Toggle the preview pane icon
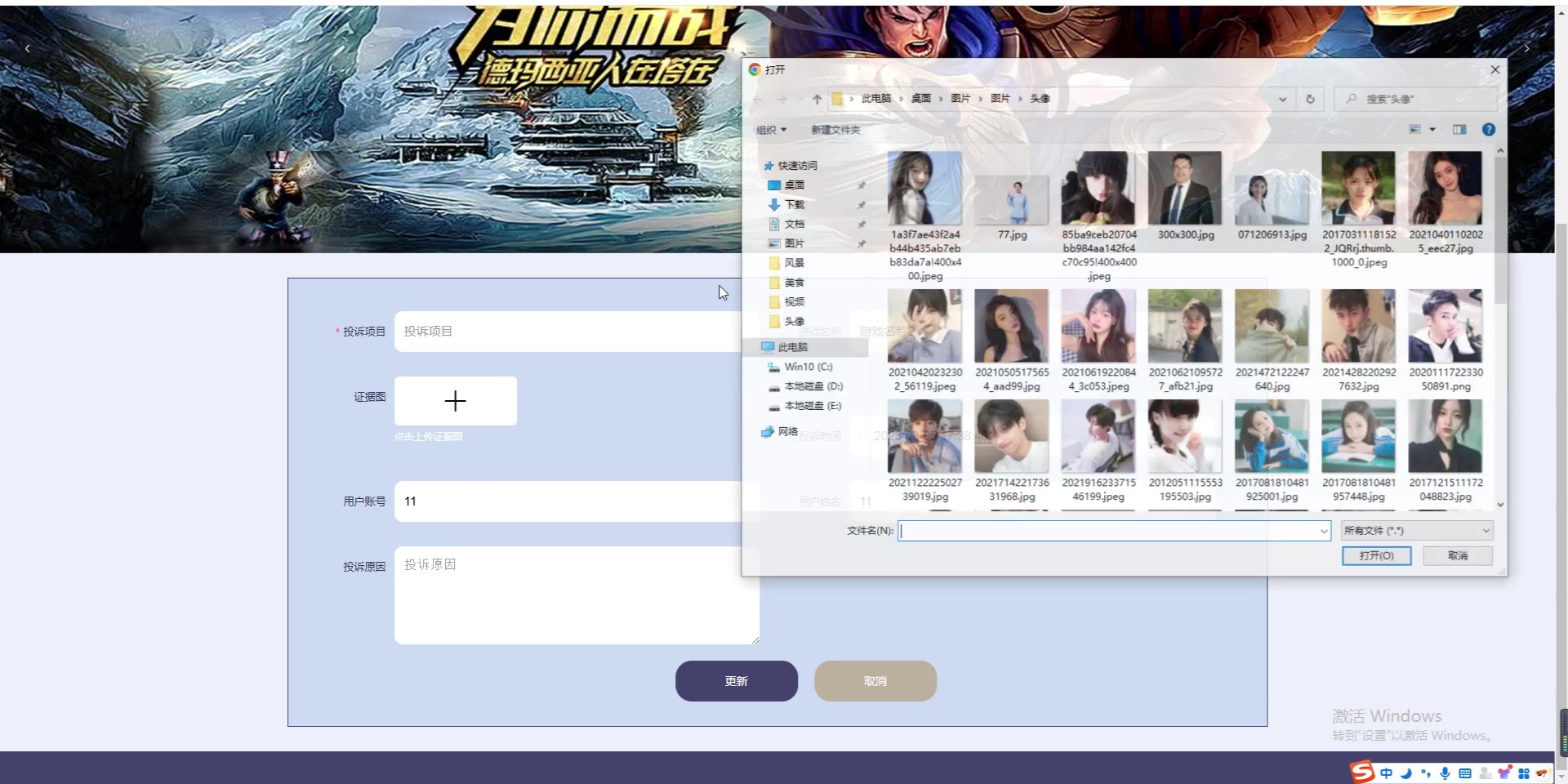 (x=1459, y=129)
